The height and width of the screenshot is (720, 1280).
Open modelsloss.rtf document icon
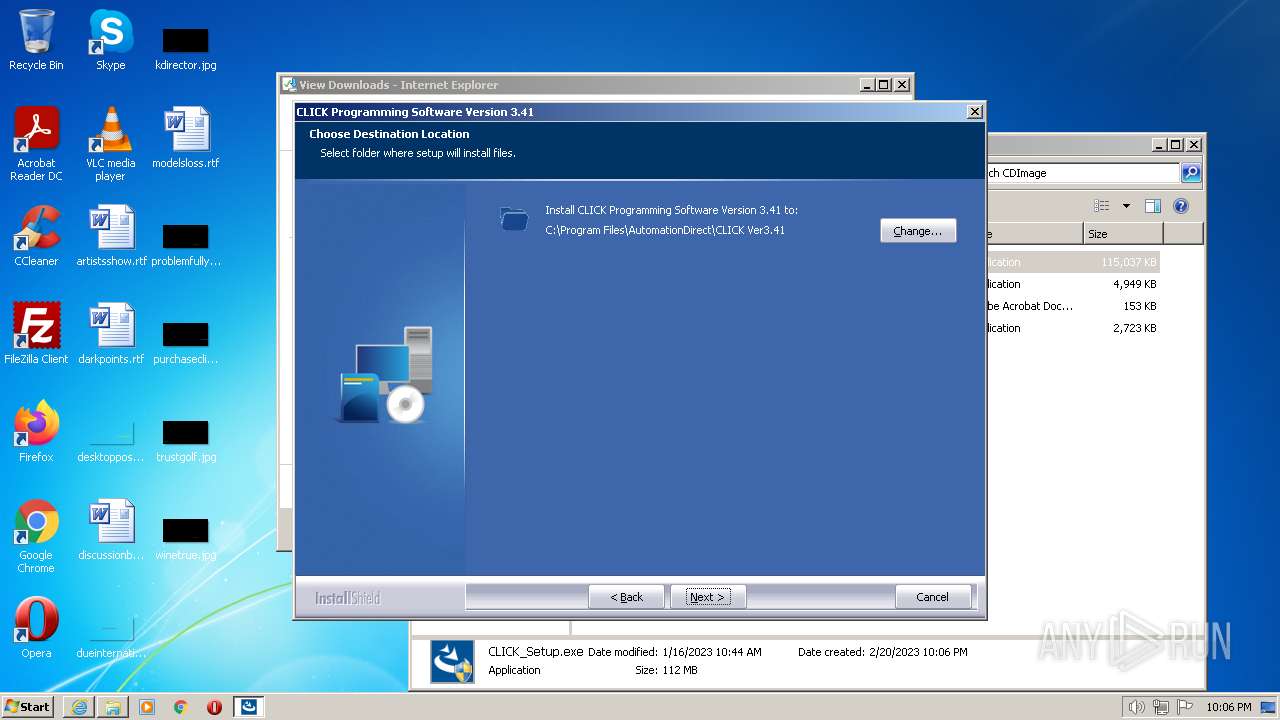[186, 137]
